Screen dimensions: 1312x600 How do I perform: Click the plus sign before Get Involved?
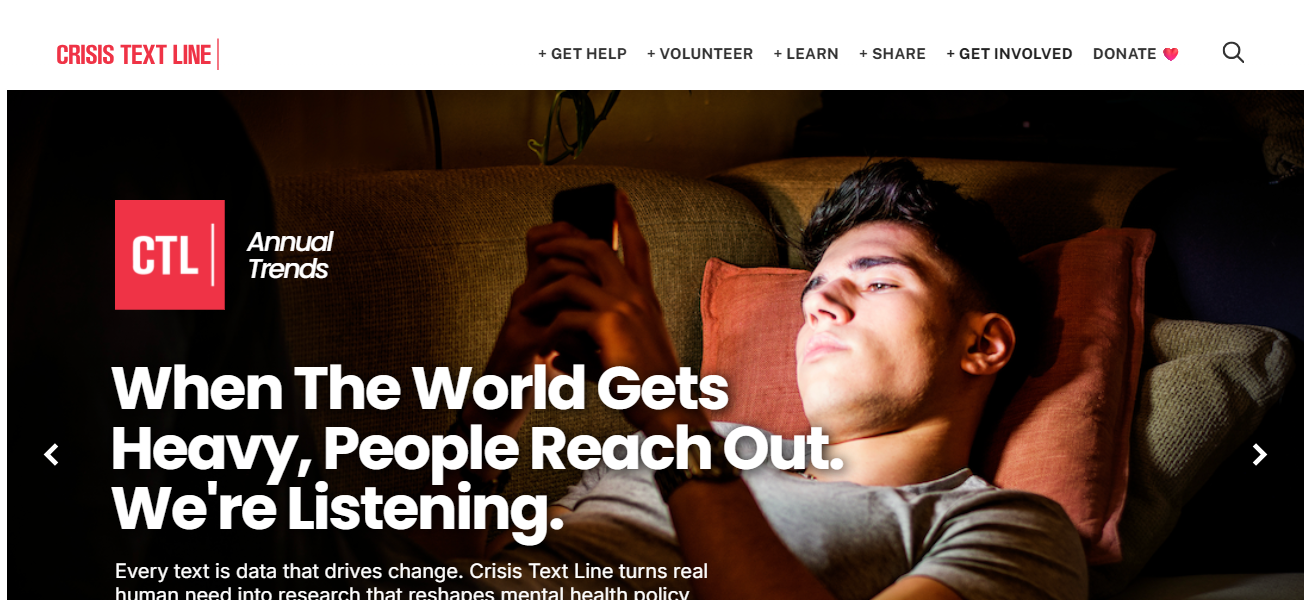[x=950, y=54]
